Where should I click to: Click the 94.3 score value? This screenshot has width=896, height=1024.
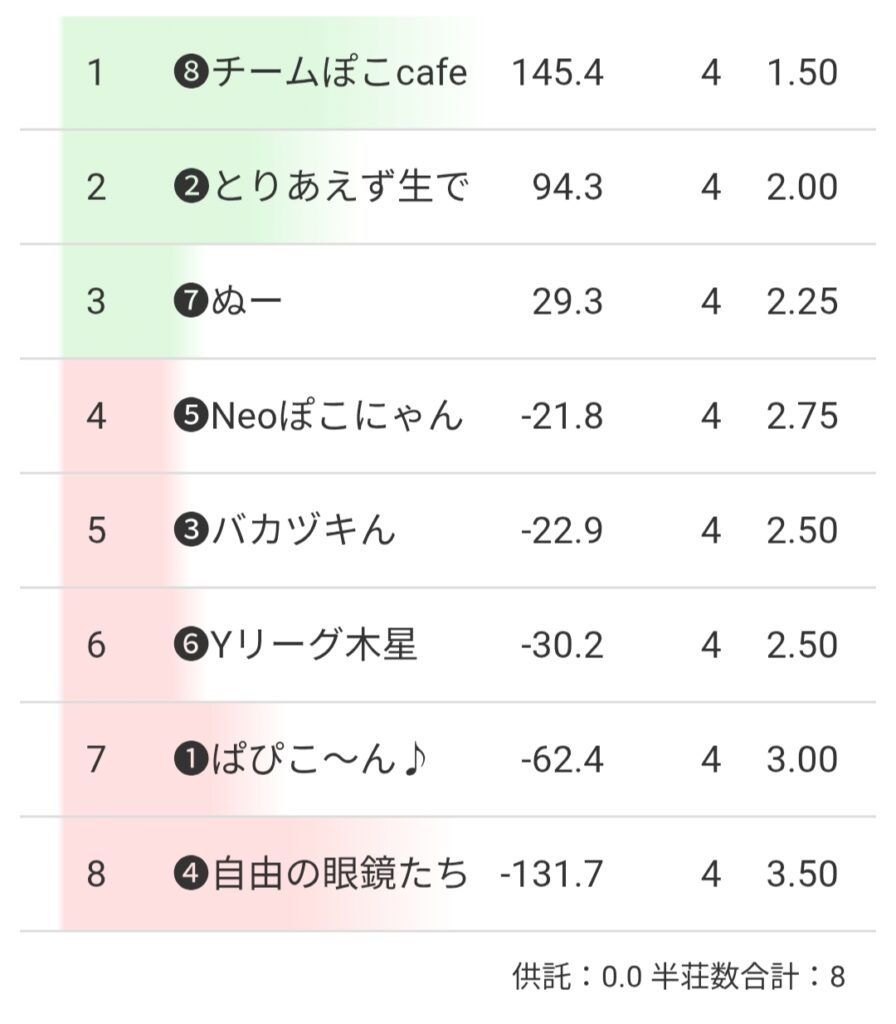(x=568, y=188)
